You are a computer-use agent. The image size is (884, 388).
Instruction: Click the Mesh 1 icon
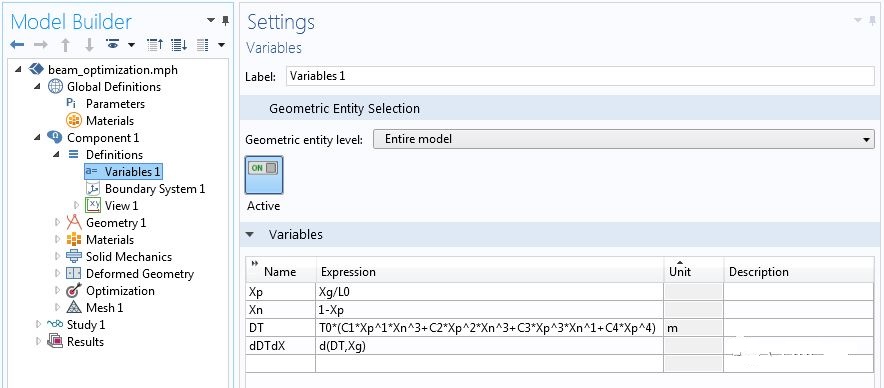(x=74, y=307)
